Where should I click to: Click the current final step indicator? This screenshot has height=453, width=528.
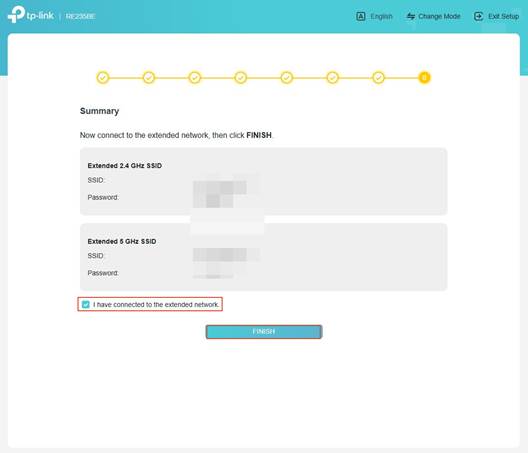click(x=424, y=78)
